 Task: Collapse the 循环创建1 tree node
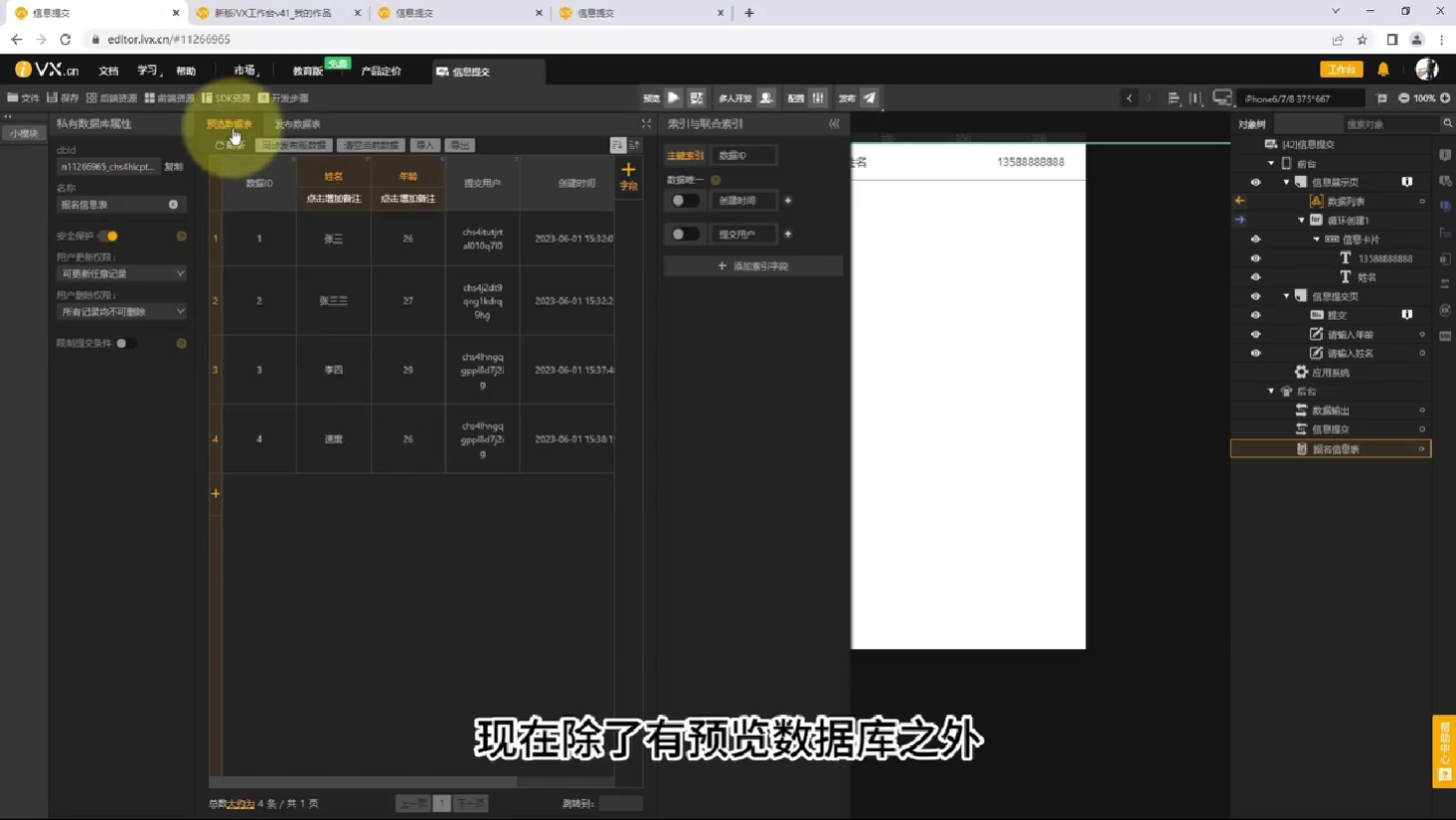[x=1301, y=220]
